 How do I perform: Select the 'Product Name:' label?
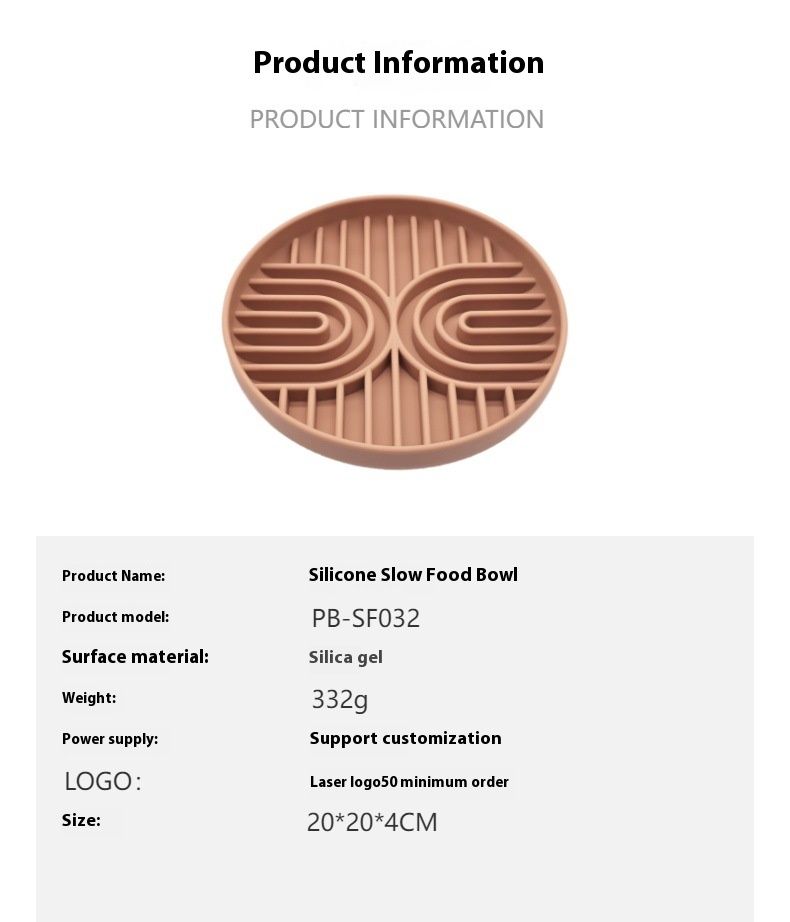pyautogui.click(x=113, y=576)
